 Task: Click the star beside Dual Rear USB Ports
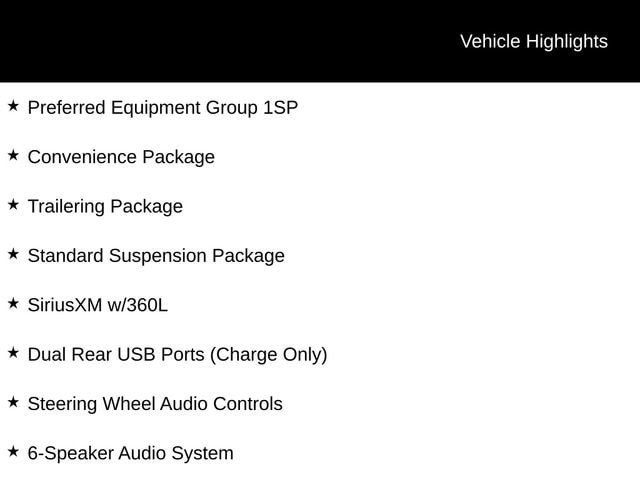(13, 353)
